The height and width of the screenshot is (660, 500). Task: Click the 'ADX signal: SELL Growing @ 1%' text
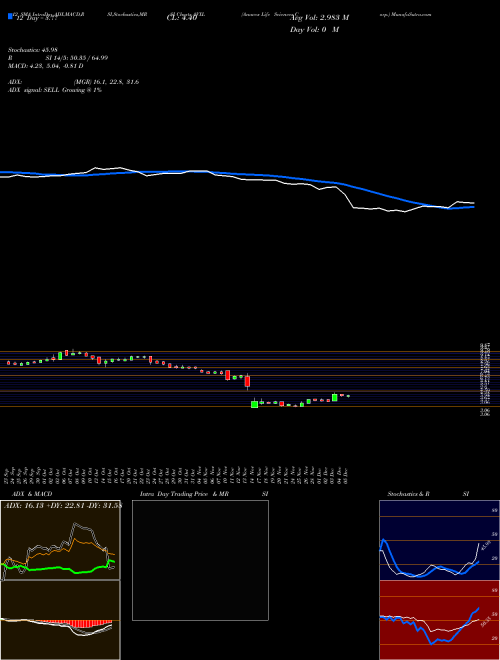tap(55, 90)
